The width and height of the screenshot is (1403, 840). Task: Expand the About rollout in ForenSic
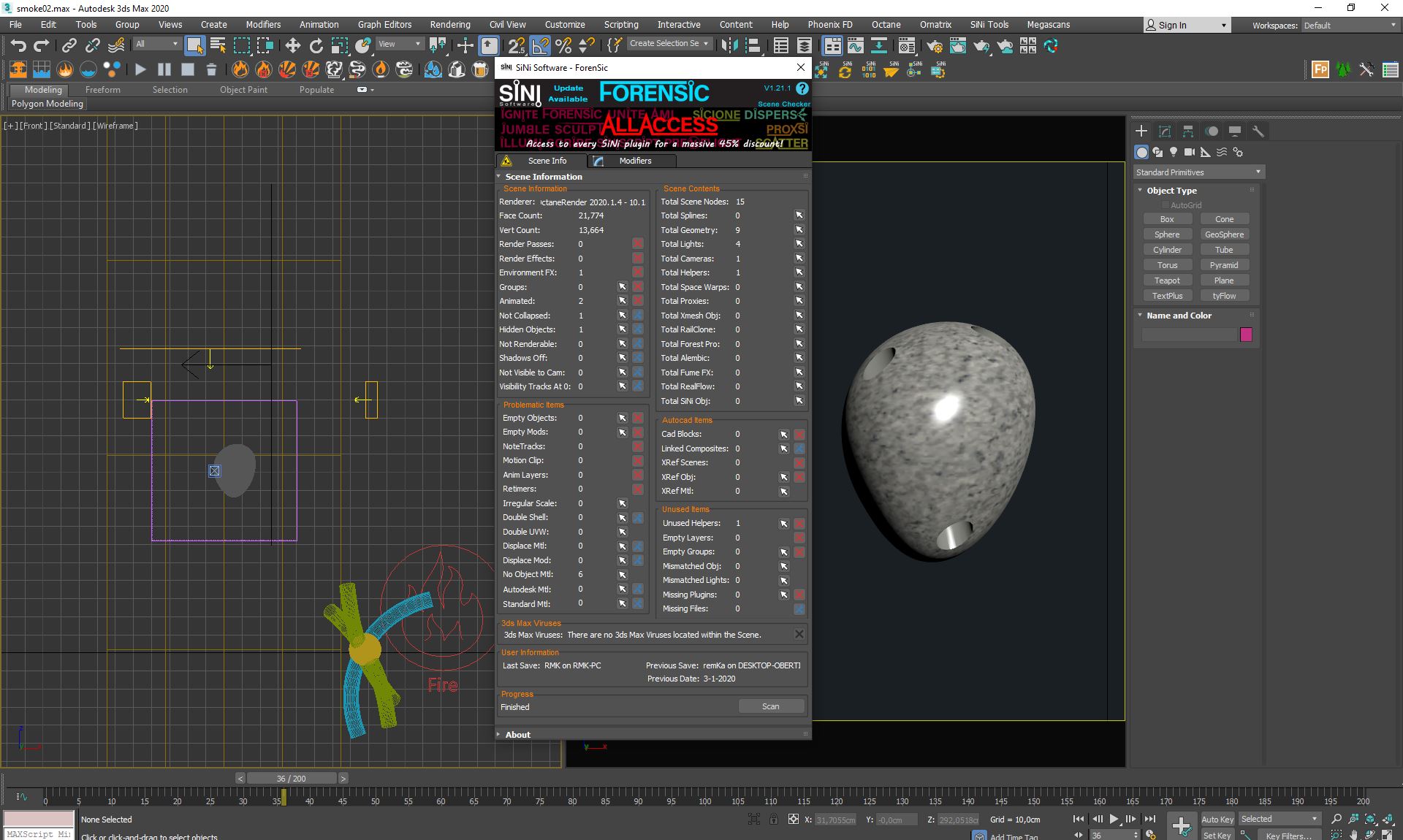(x=517, y=735)
